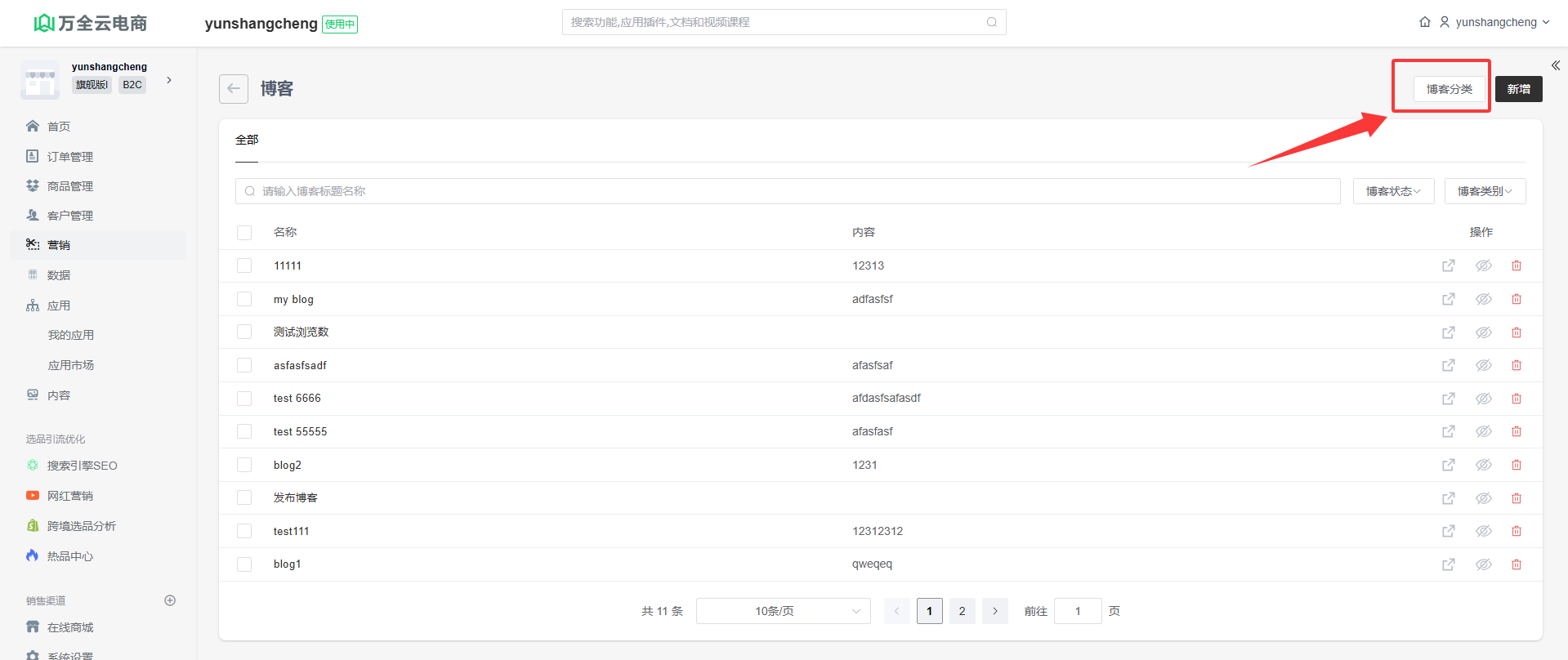This screenshot has height=660, width=1568.
Task: Toggle visibility of 'blog2' entry
Action: 1483,465
